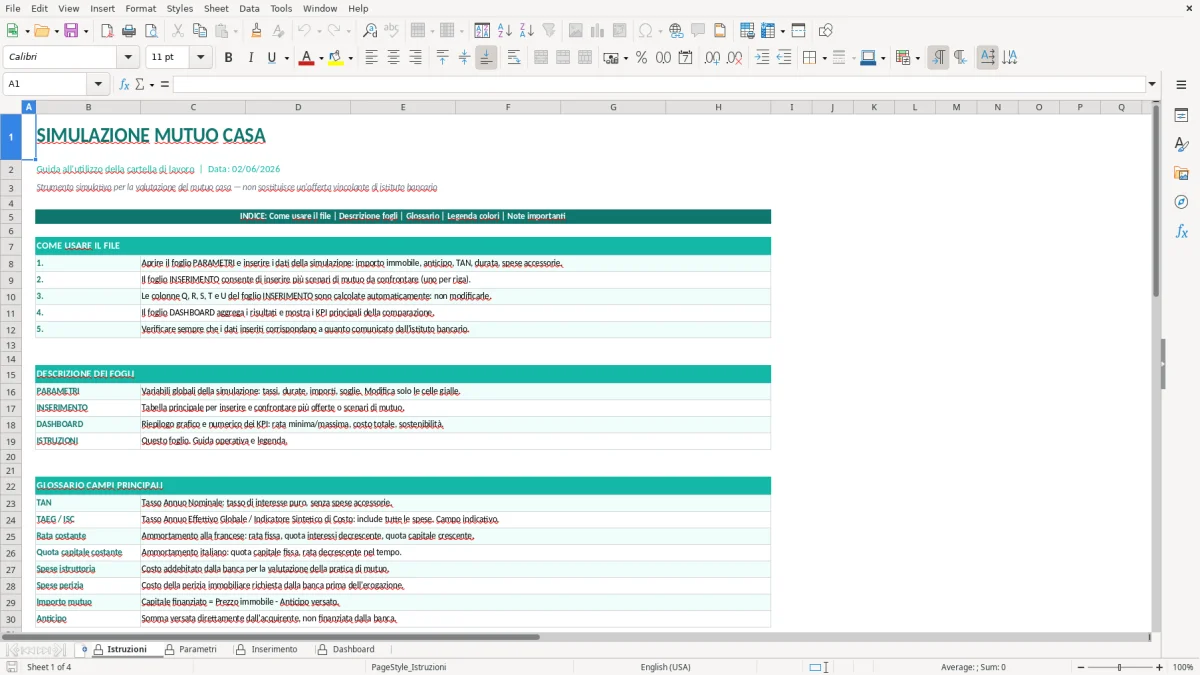Insert a chart
The image size is (1200, 675).
598,31
